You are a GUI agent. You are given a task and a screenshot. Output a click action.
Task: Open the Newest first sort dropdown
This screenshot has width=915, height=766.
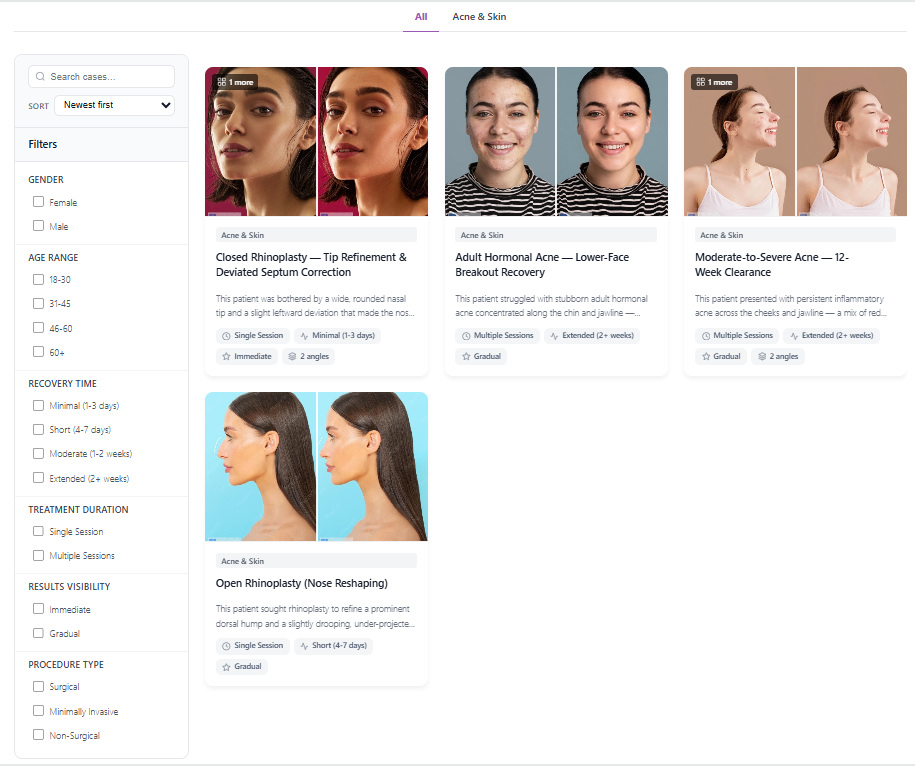[x=114, y=105]
